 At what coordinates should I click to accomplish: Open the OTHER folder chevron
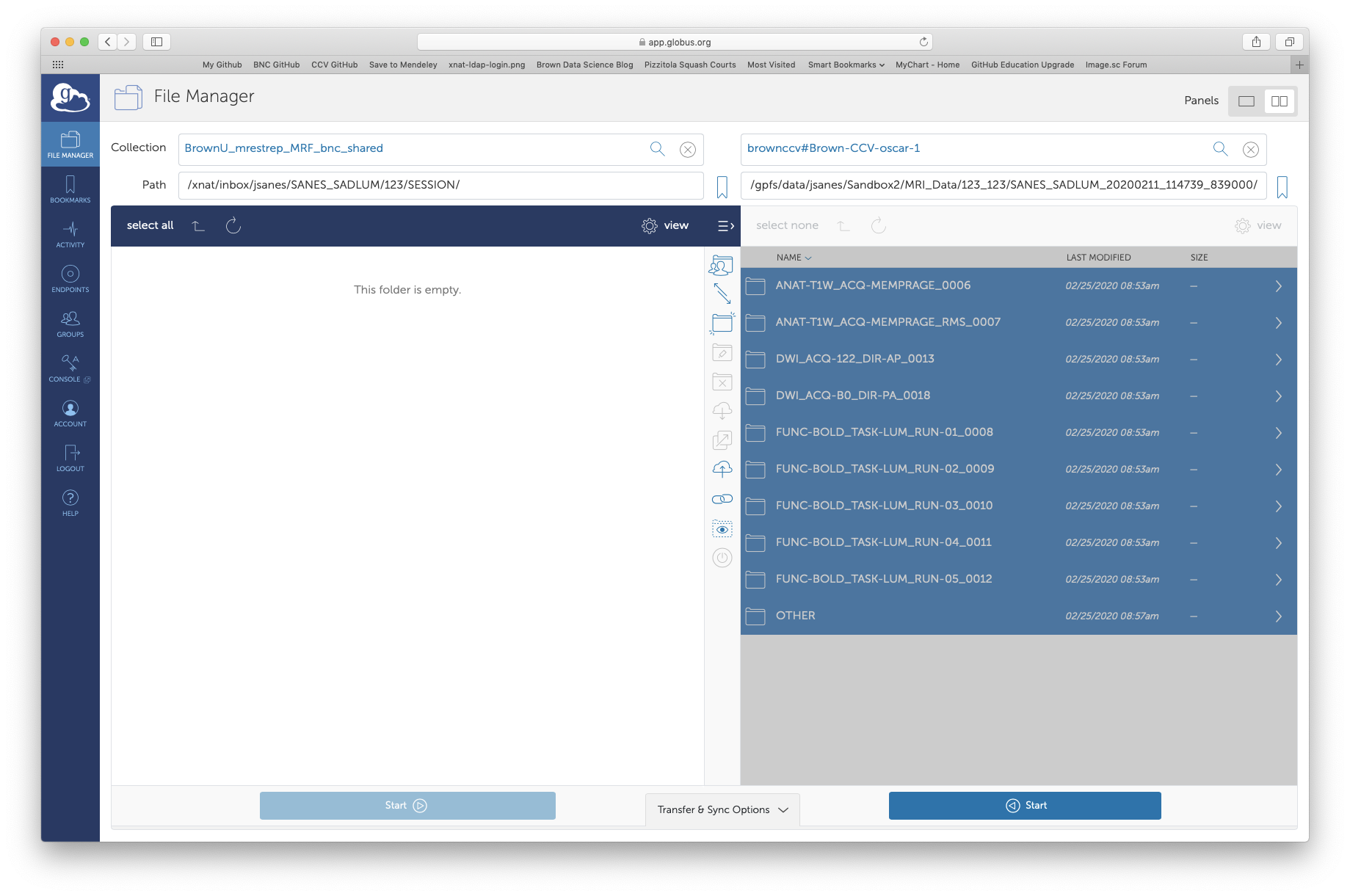[1278, 616]
